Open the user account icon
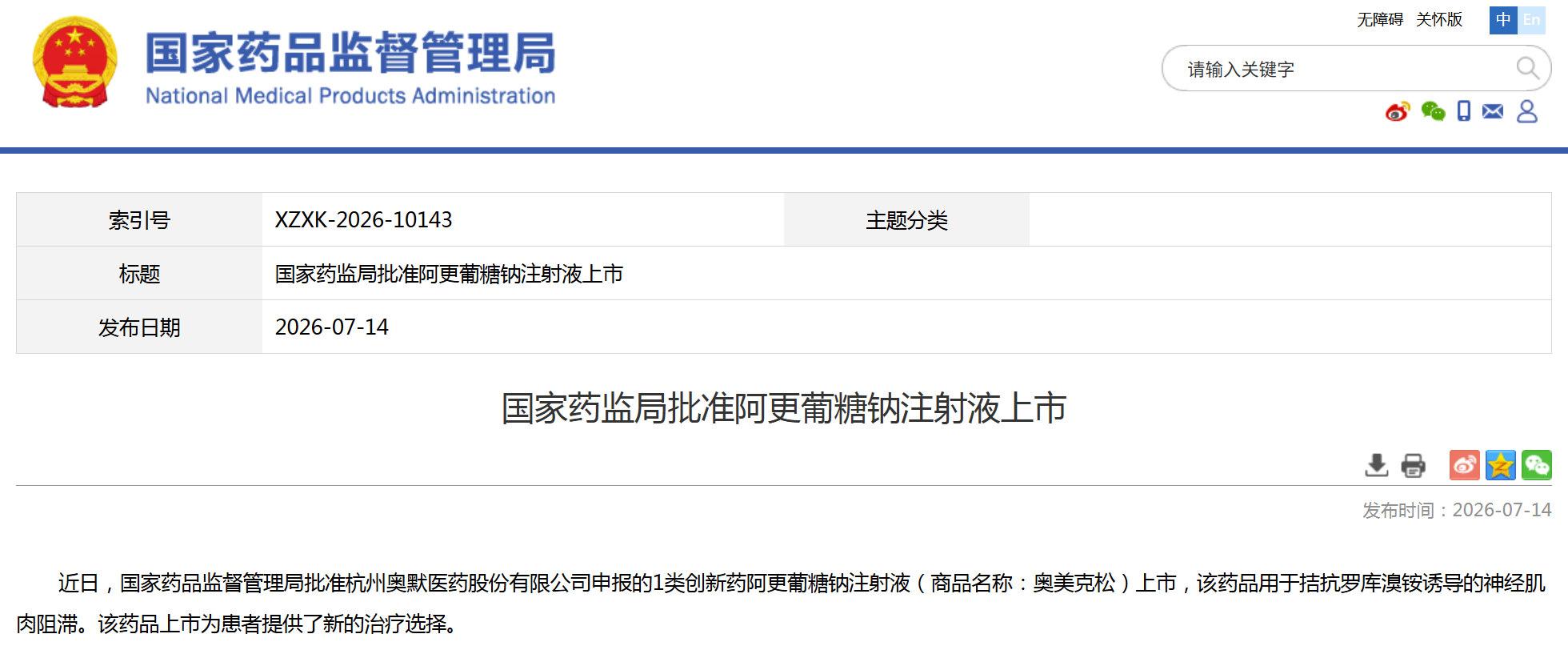The width and height of the screenshot is (1568, 650). pyautogui.click(x=1527, y=111)
